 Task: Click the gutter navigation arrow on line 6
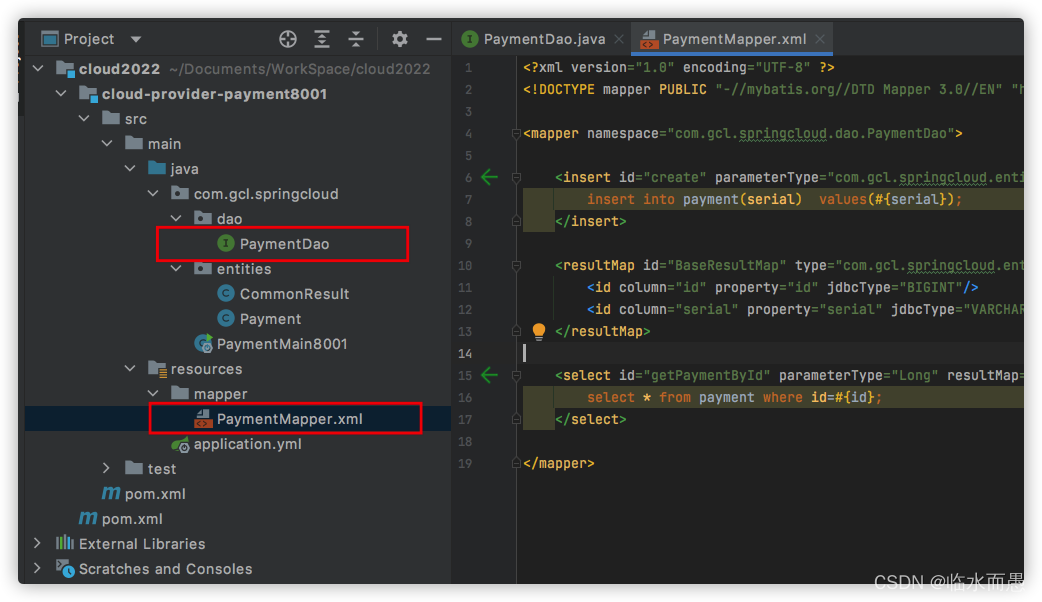pyautogui.click(x=489, y=177)
